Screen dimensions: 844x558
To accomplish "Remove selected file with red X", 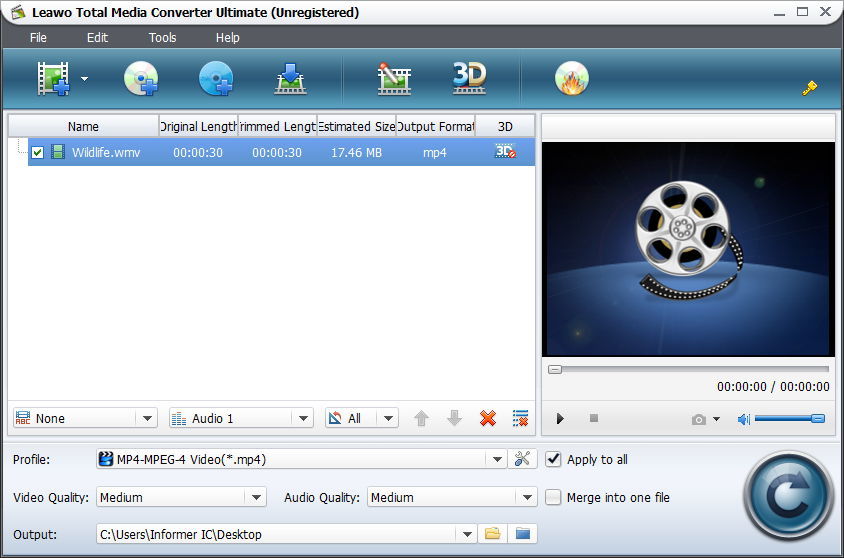I will pyautogui.click(x=488, y=418).
